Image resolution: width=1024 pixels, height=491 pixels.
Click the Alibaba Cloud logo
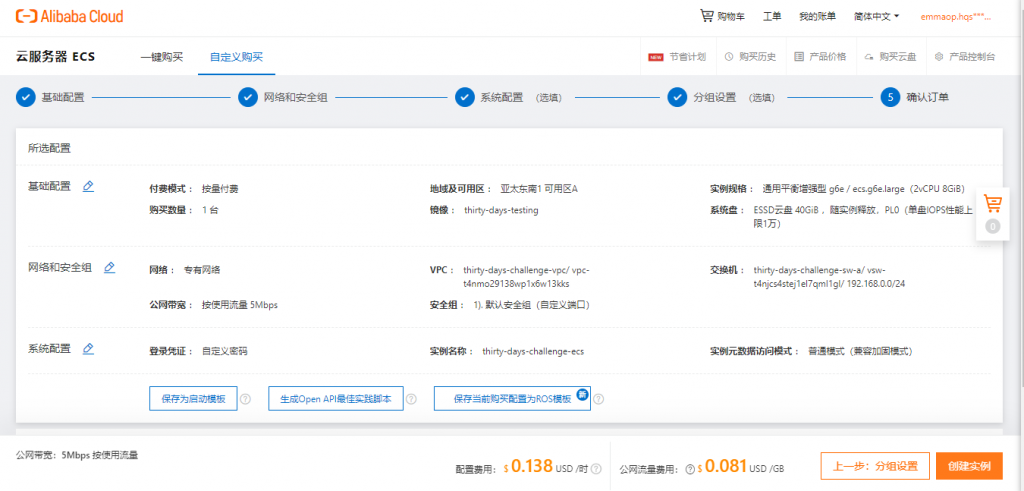pos(70,16)
